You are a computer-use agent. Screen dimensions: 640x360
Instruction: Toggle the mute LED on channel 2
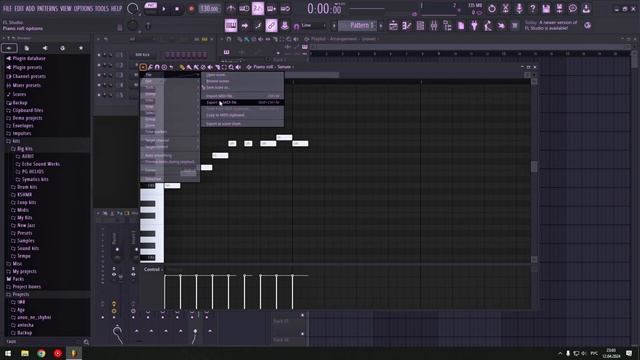99,65
